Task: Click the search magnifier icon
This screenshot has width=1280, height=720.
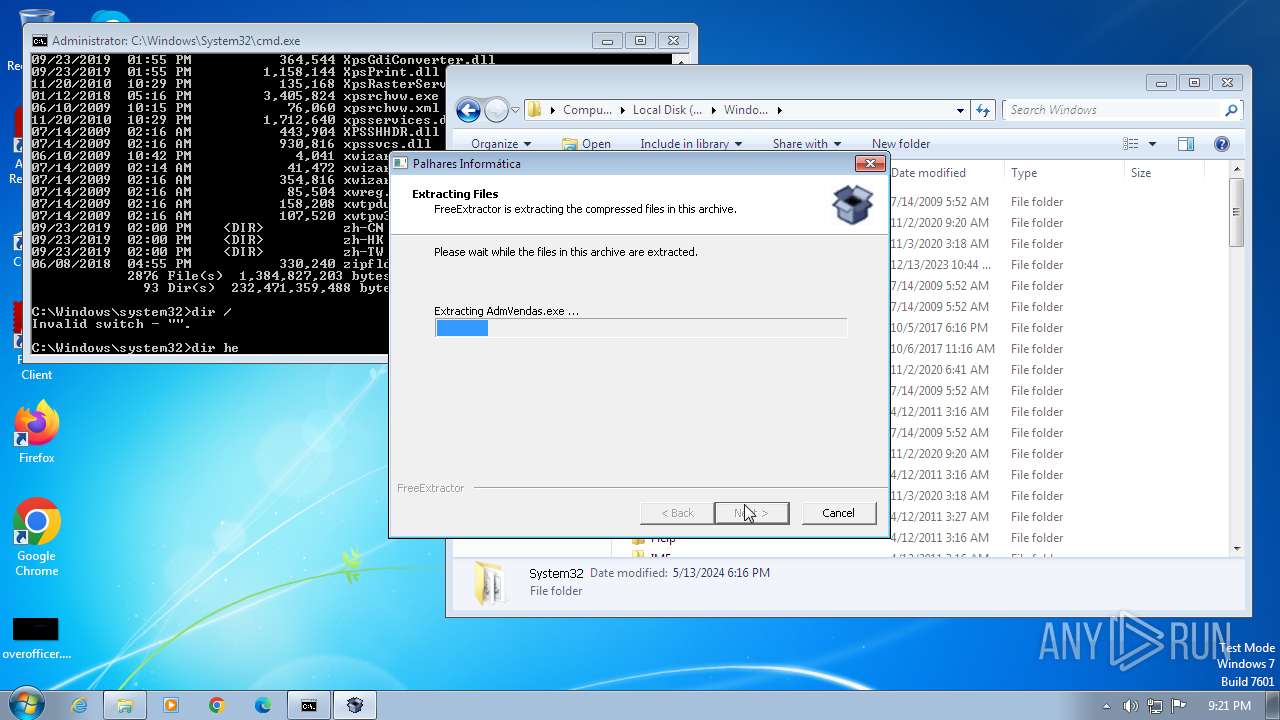Action: 1231,110
